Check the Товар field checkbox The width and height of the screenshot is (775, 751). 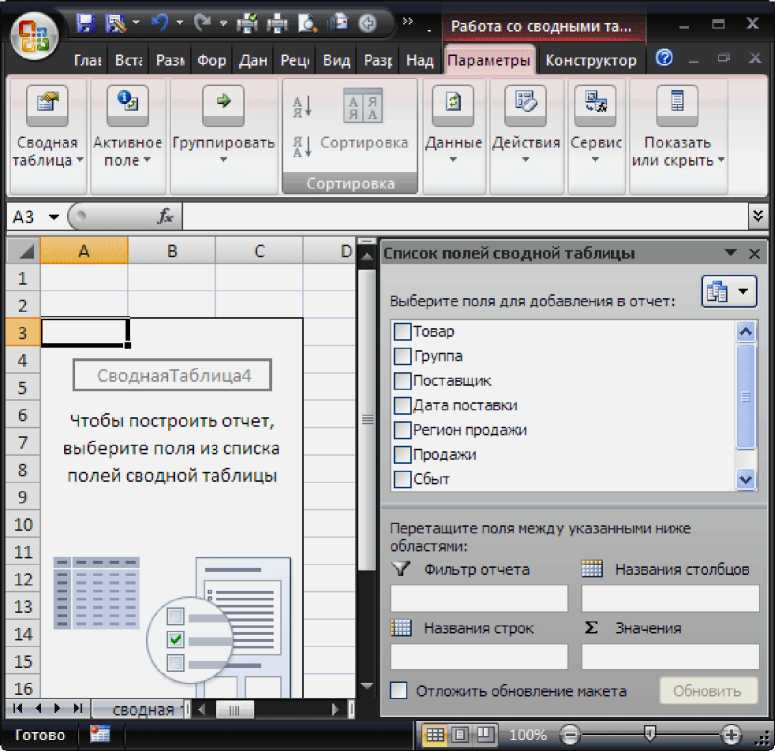click(x=402, y=332)
